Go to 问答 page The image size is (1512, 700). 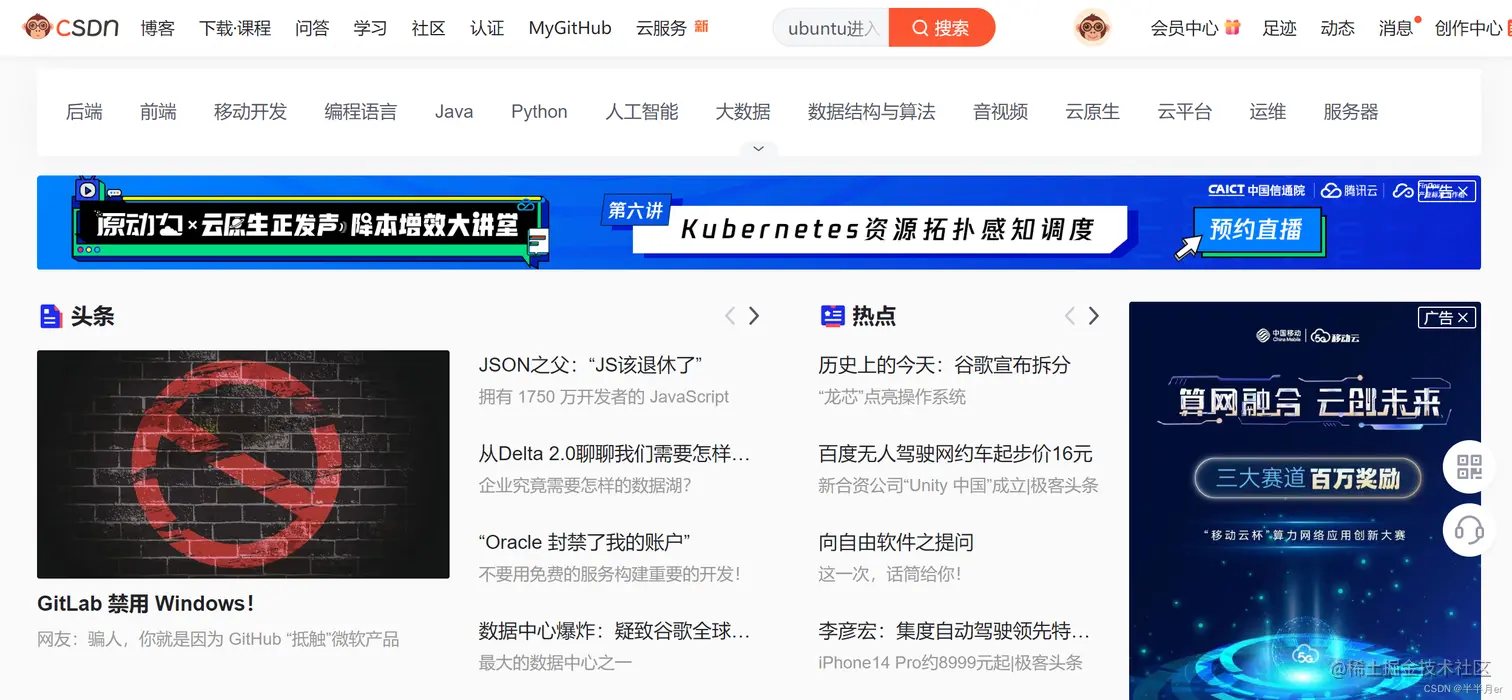pyautogui.click(x=312, y=28)
